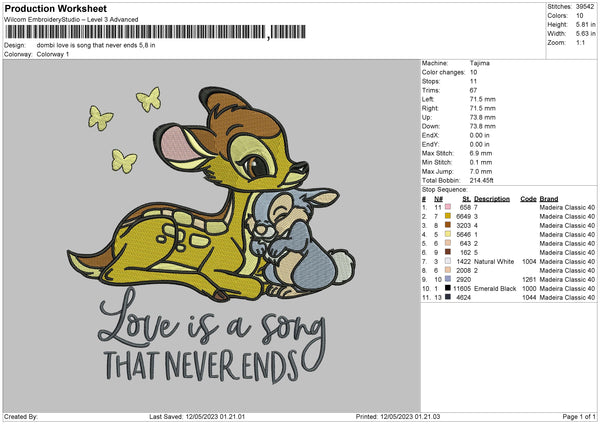Click stitch count 5646 in stop row 4
Viewport: 600px width, 424px height.
[x=463, y=234]
